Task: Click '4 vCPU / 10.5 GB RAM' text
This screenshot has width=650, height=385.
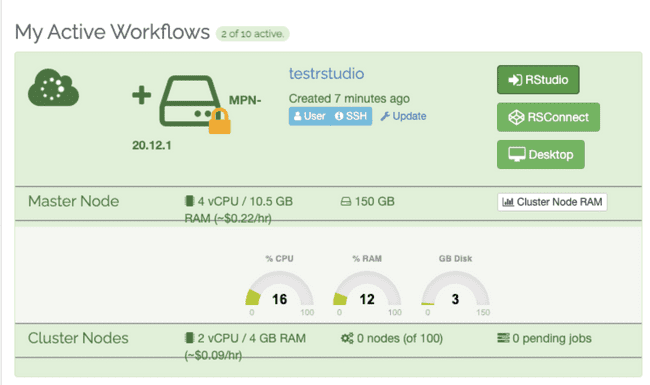Action: coord(238,209)
